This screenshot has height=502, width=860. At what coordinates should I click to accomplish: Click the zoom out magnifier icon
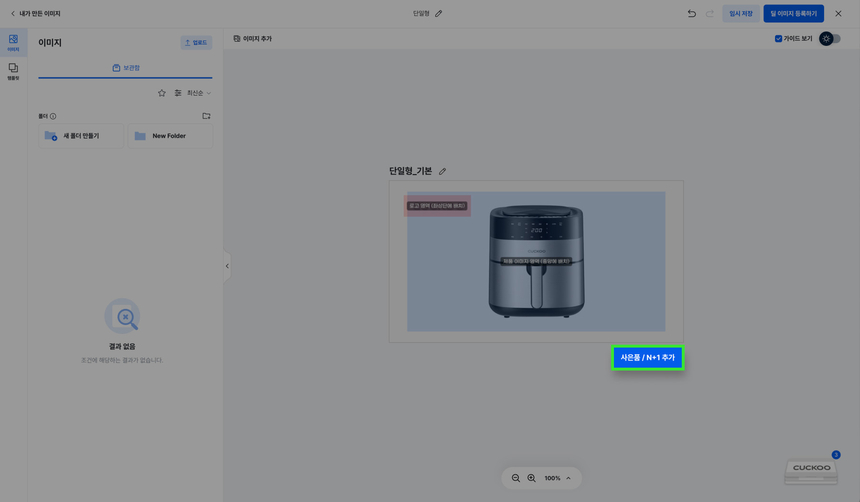coord(516,478)
